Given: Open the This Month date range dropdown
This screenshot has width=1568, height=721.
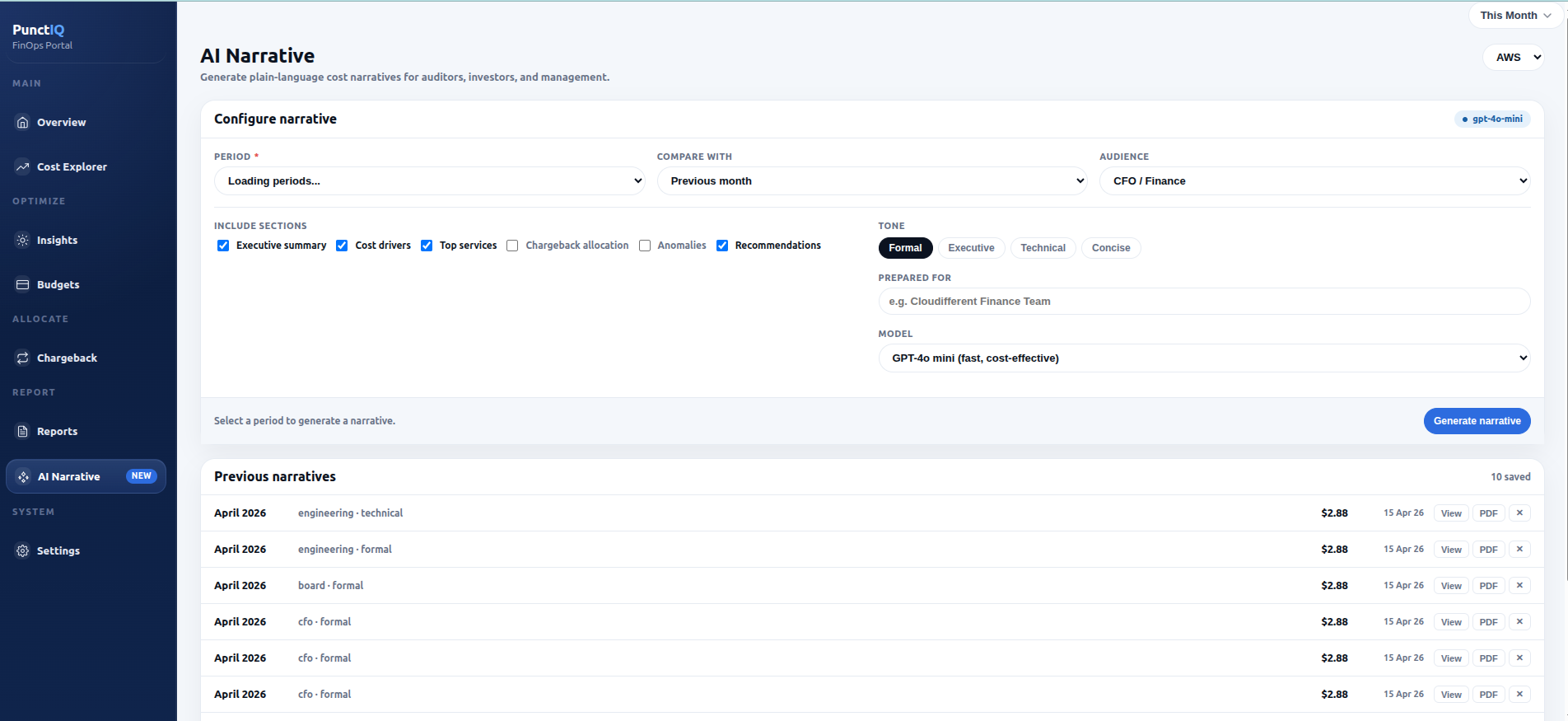Looking at the screenshot, I should (x=1515, y=16).
